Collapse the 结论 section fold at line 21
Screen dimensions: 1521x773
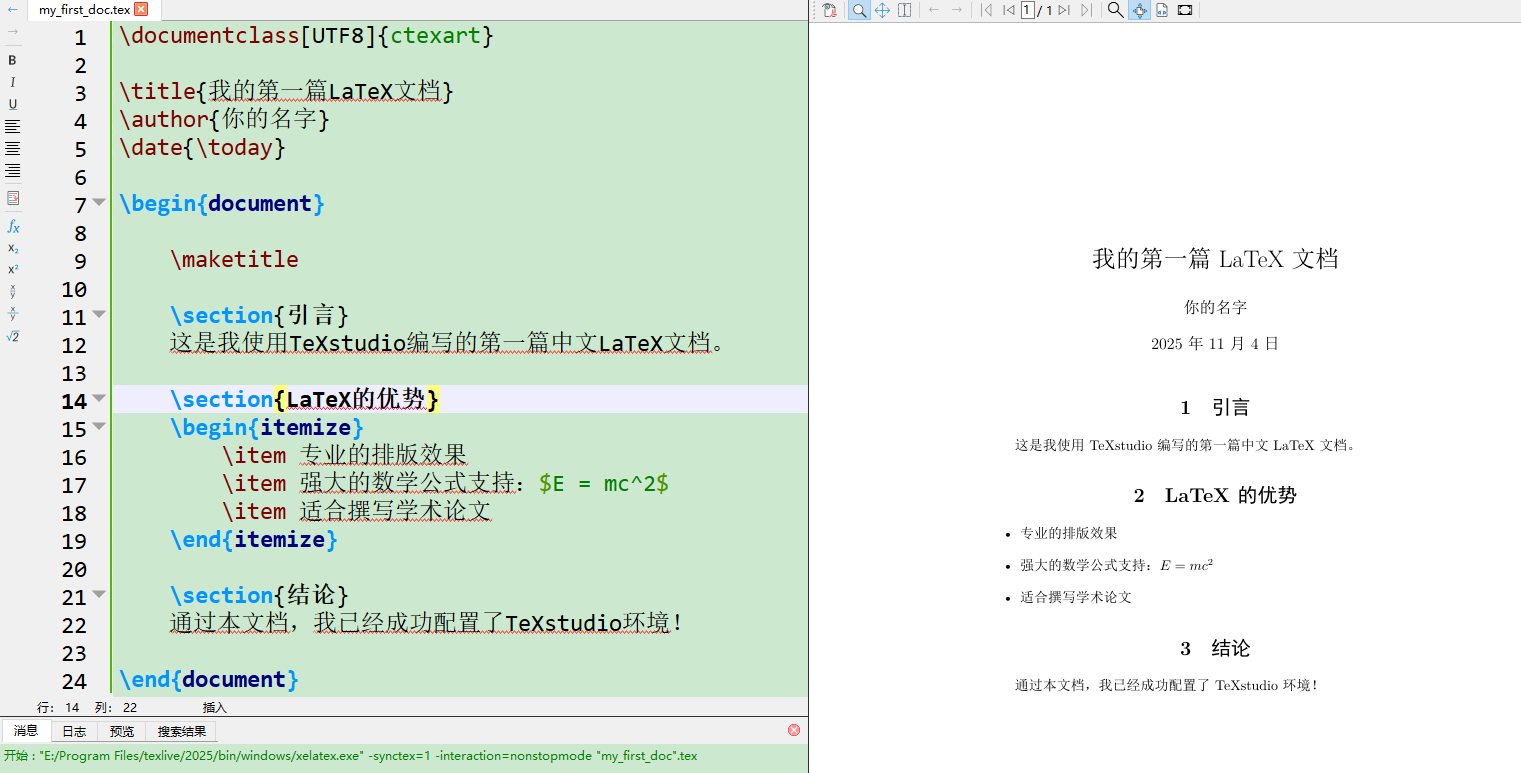tap(99, 594)
